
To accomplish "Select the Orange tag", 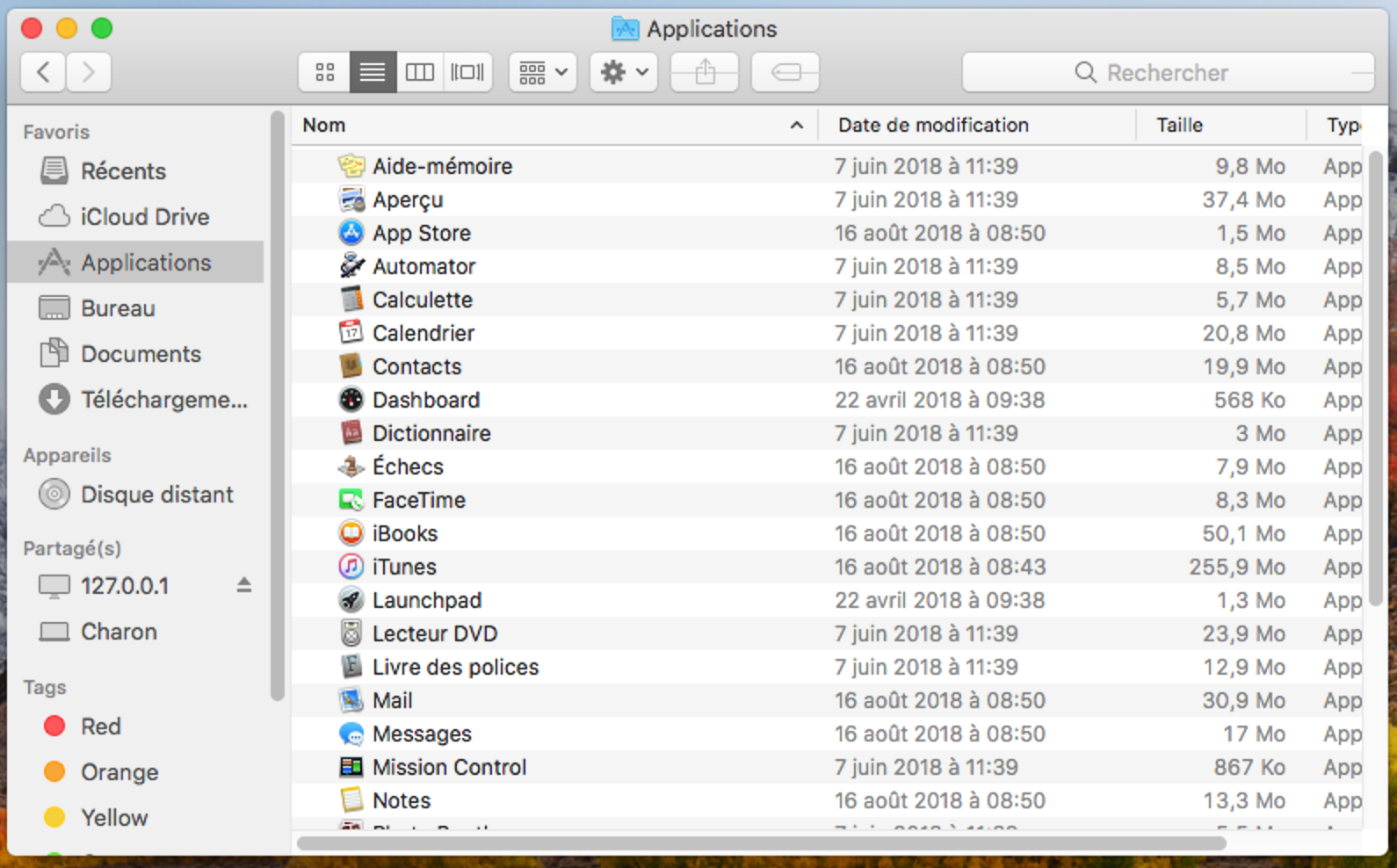I will coord(135,772).
